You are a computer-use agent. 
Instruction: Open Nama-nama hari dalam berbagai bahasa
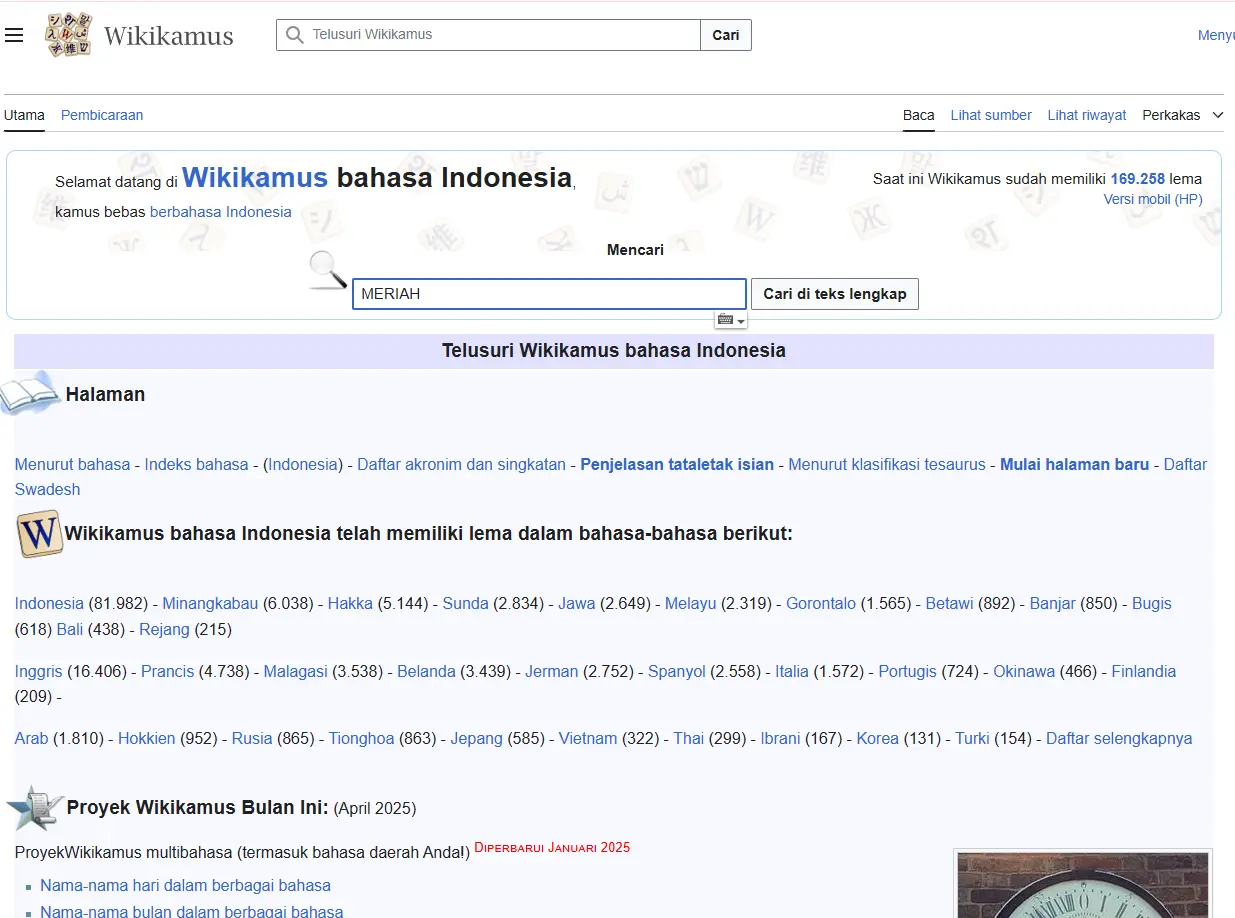[185, 885]
